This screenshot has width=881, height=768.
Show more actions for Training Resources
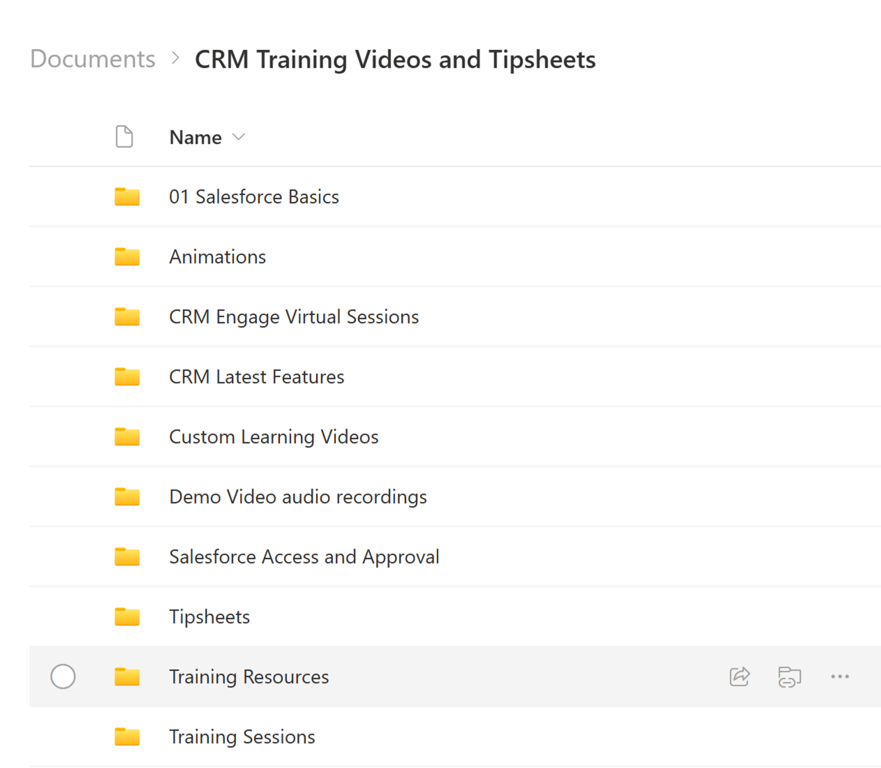coord(840,676)
